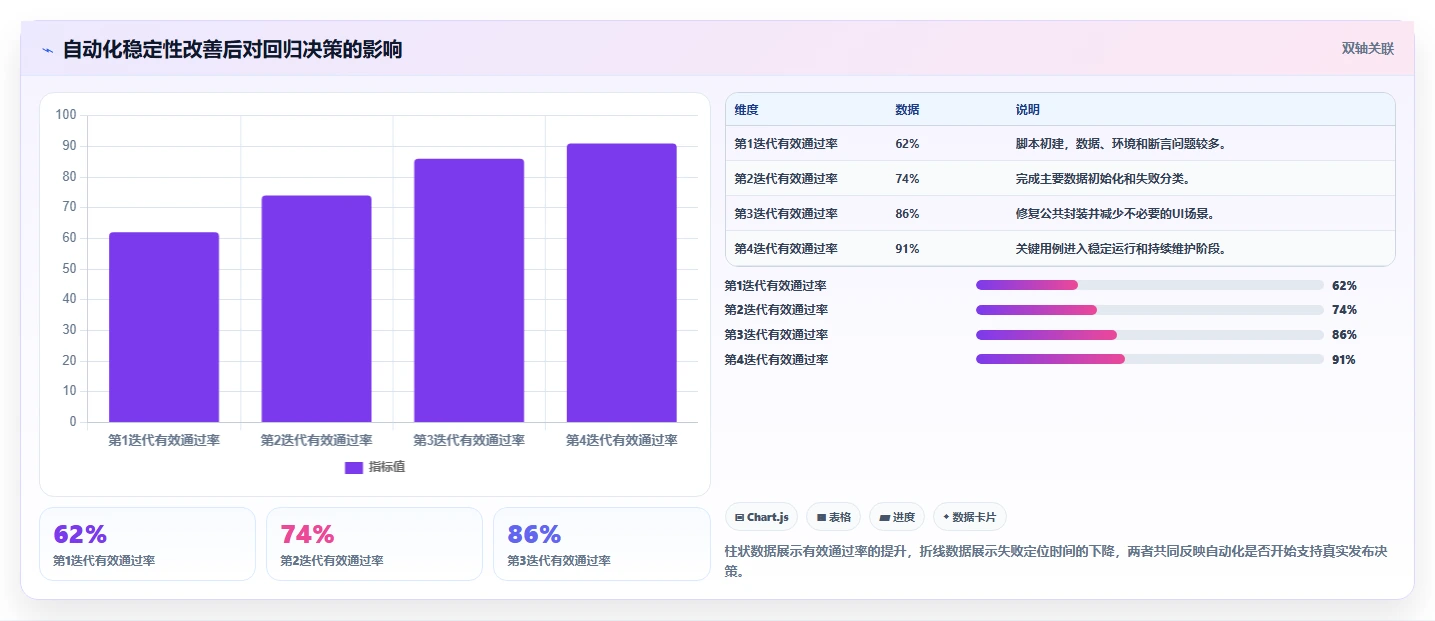Click the table value 74%
Viewport: 1435px width, 621px height.
[x=907, y=179]
